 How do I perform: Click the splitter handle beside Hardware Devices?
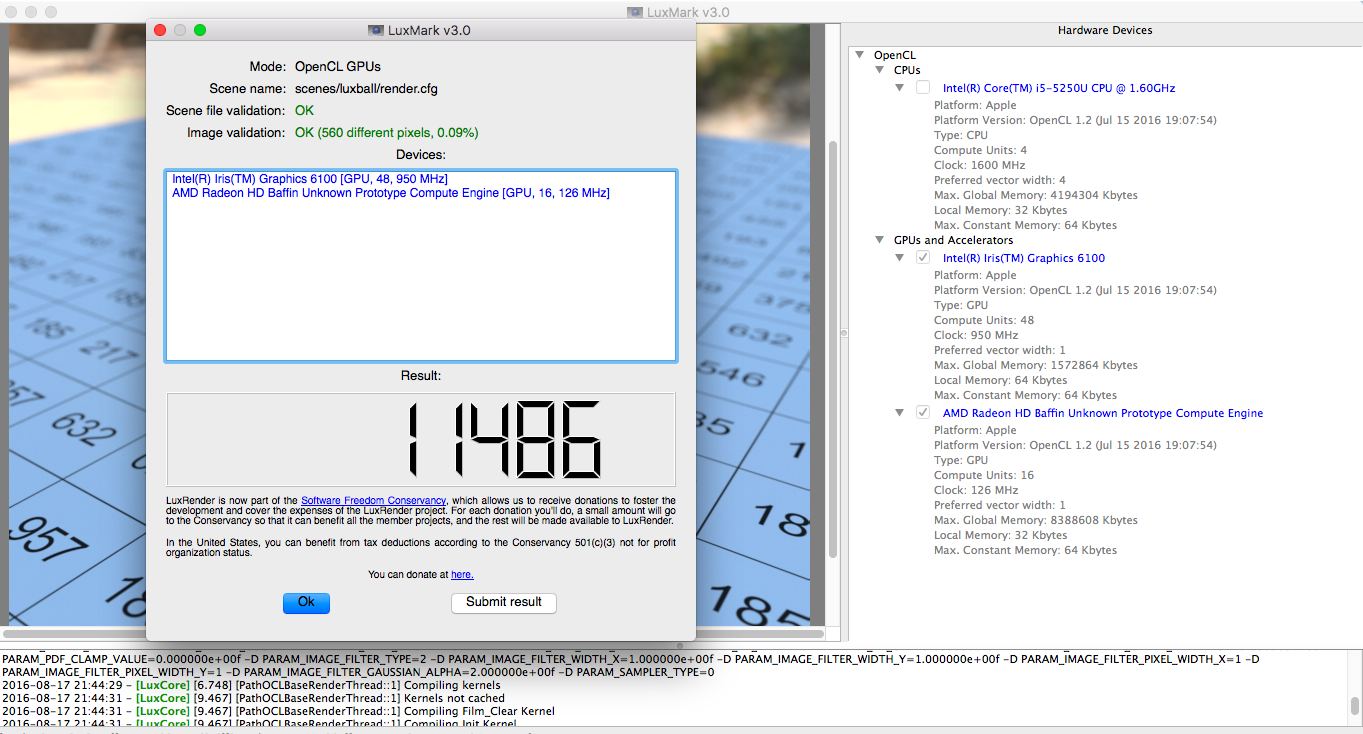pos(843,333)
